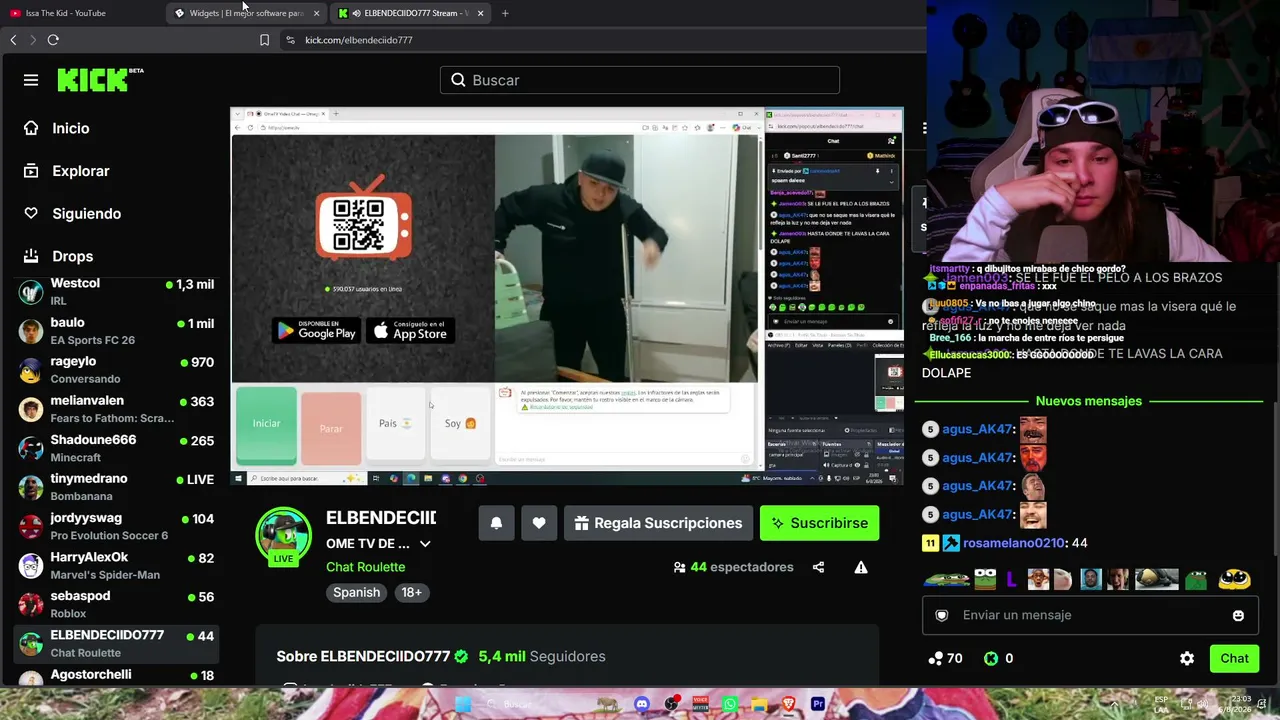Open WhatsApp from the taskbar
Image resolution: width=1280 pixels, height=720 pixels.
pyautogui.click(x=730, y=704)
